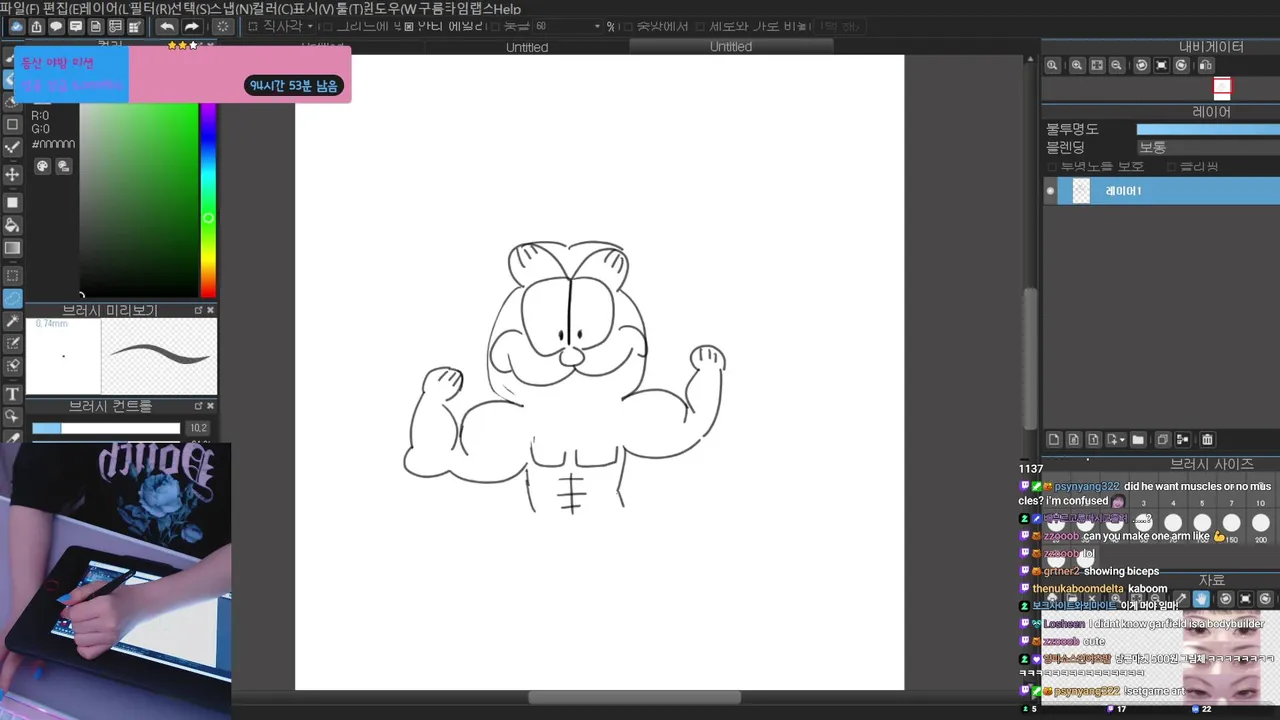The image size is (1280, 720).
Task: Zoom out in the Navigator panel
Action: pyautogui.click(x=1116, y=65)
